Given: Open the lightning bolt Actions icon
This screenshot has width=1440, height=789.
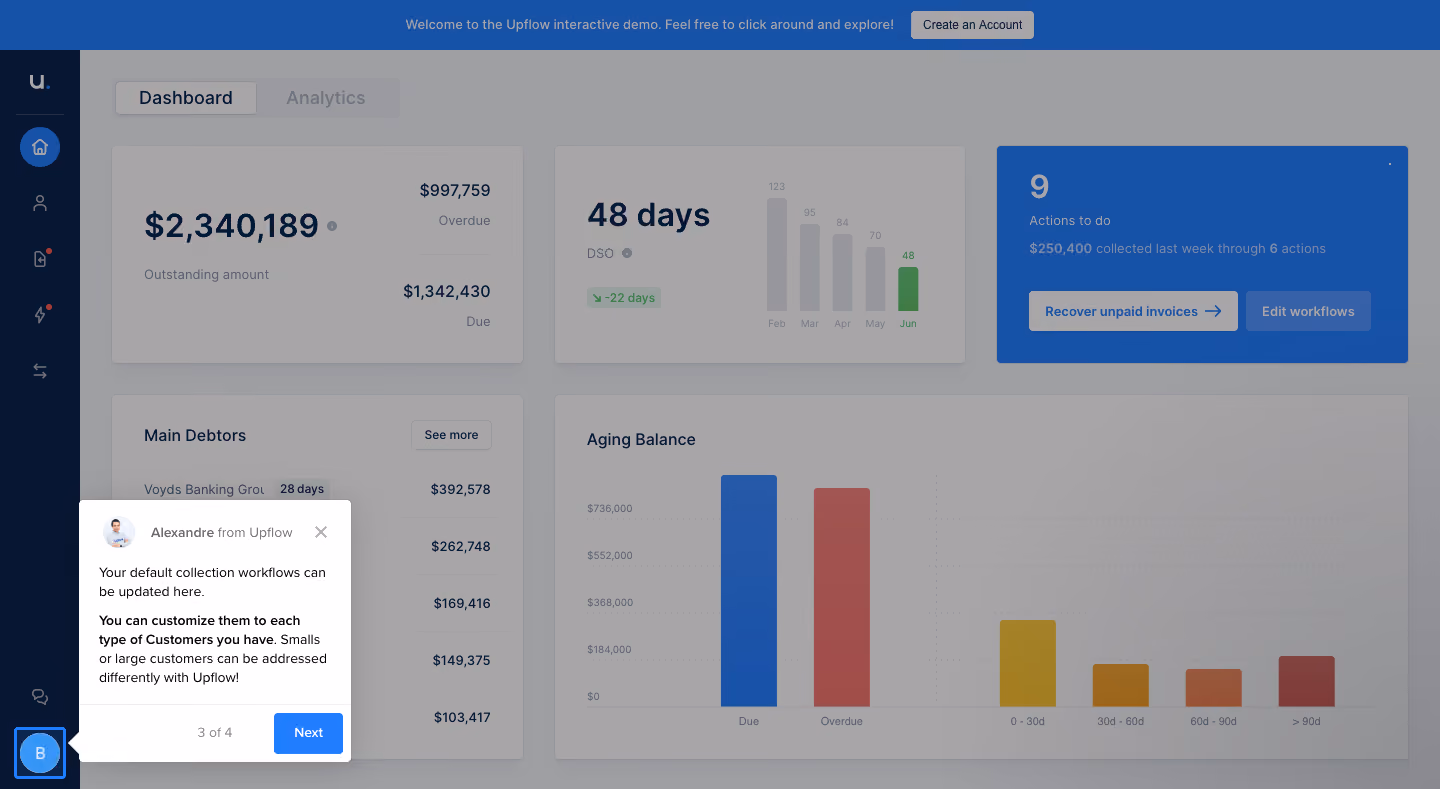Looking at the screenshot, I should click(40, 315).
